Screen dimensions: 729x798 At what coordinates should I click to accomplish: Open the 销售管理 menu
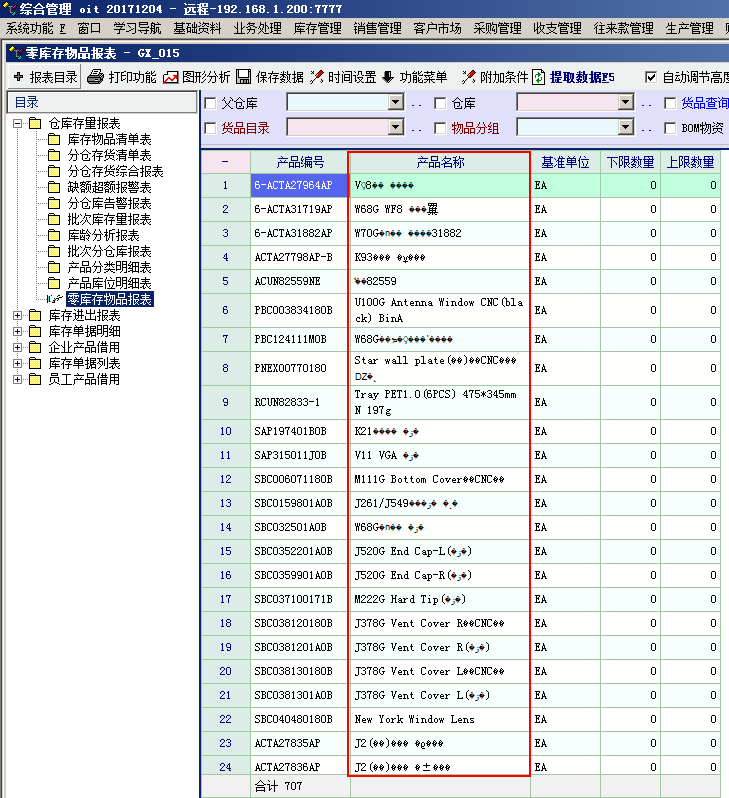(x=377, y=28)
